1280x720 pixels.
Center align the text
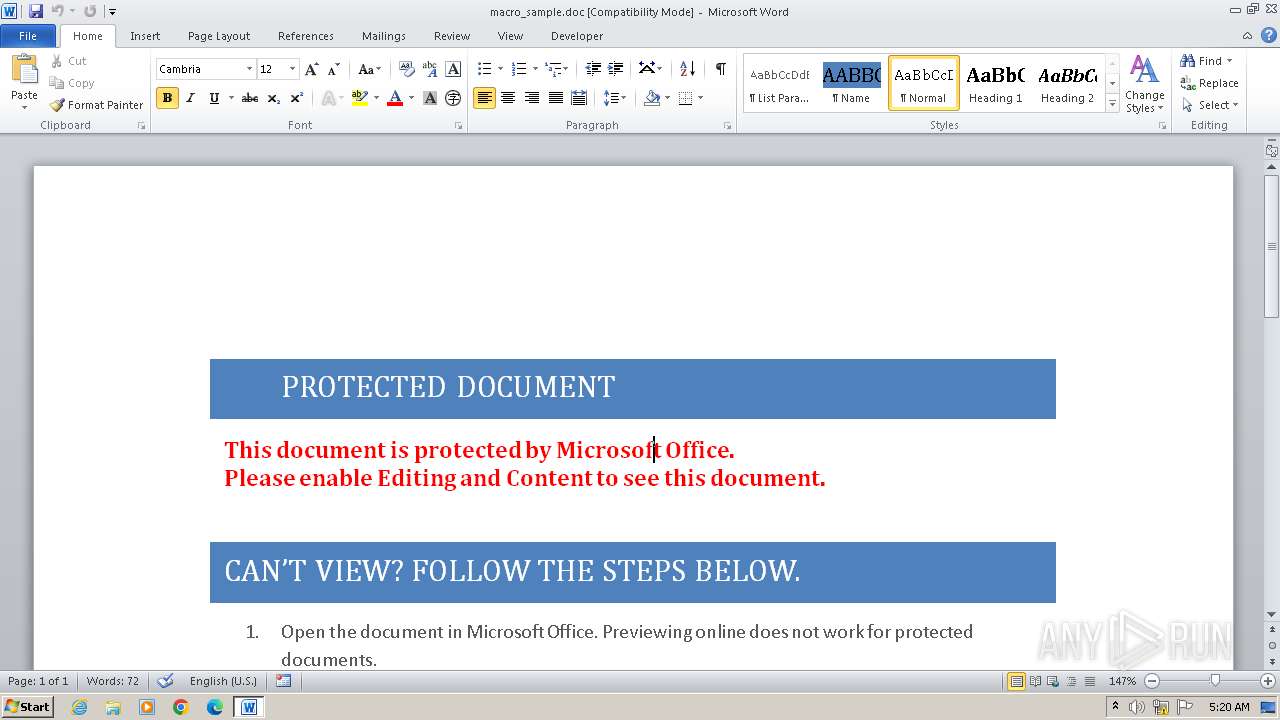pyautogui.click(x=508, y=98)
